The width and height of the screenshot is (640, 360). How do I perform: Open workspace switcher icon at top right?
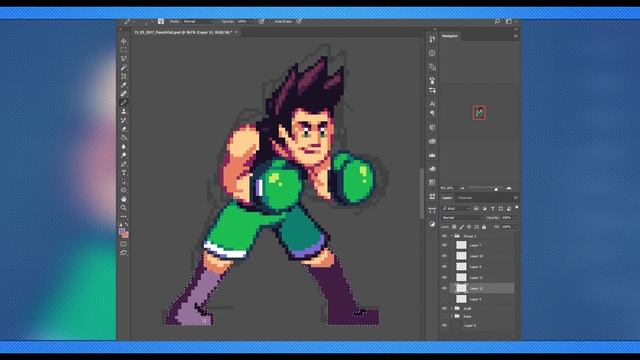(x=509, y=21)
